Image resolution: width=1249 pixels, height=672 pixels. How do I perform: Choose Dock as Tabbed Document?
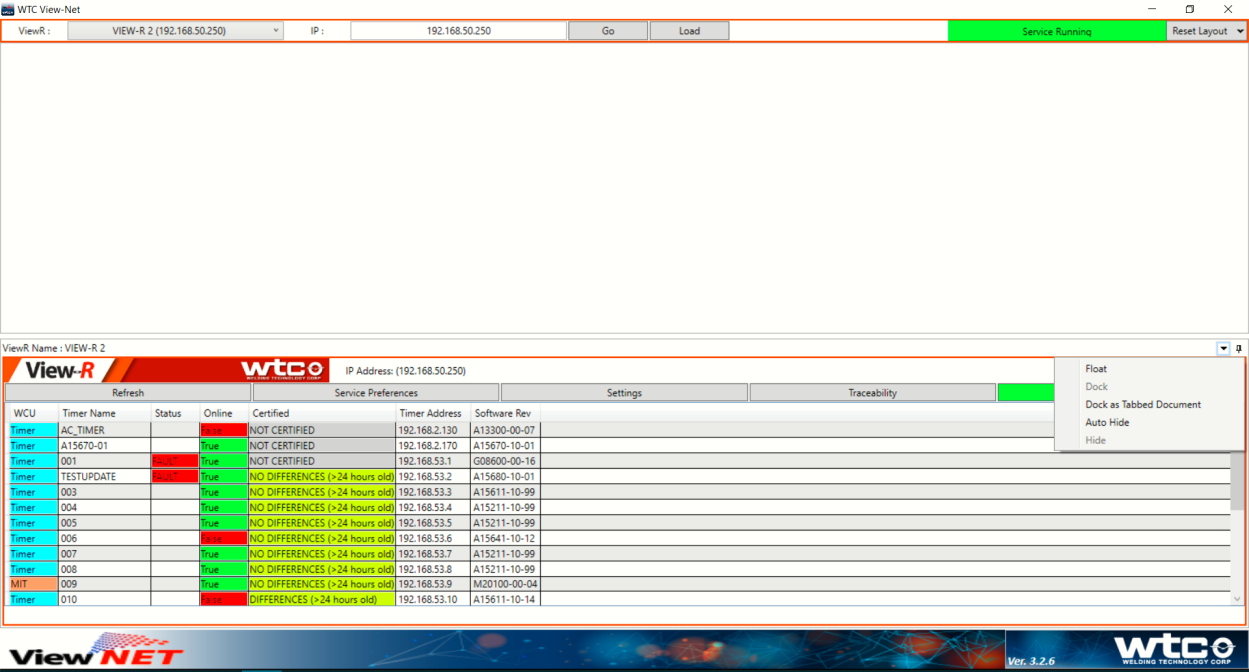coord(1149,405)
